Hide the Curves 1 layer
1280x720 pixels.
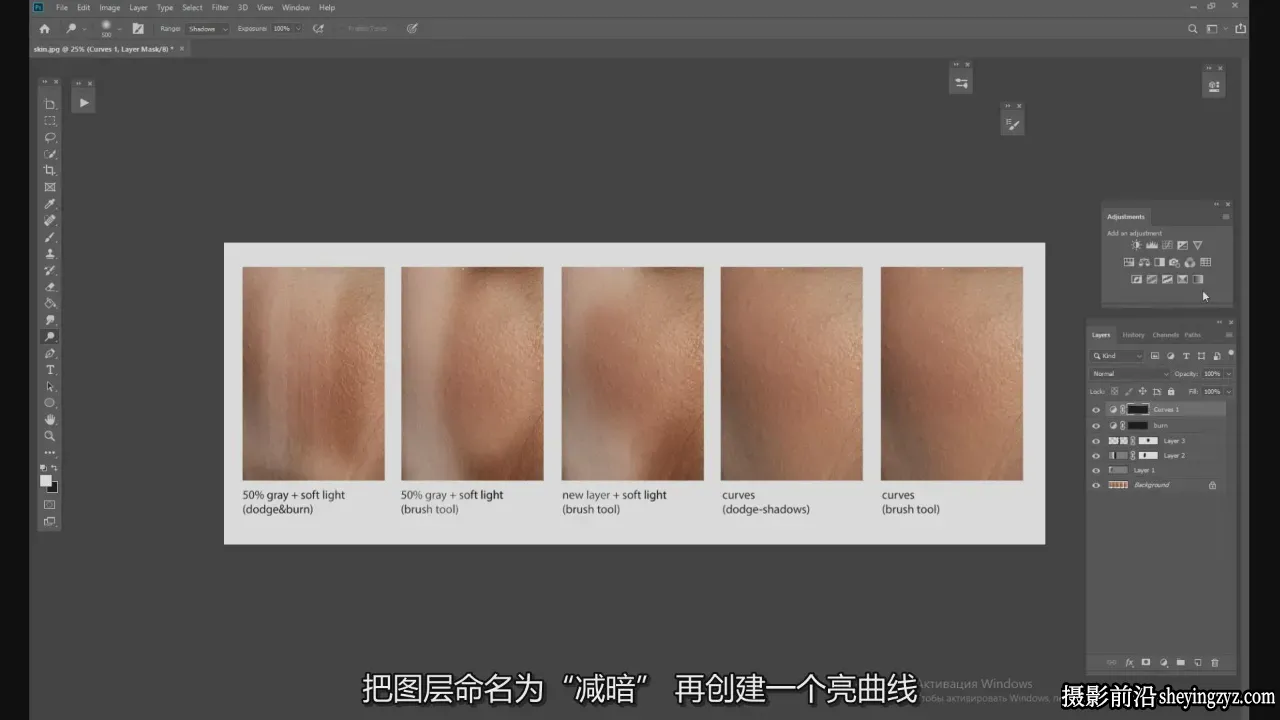point(1096,410)
